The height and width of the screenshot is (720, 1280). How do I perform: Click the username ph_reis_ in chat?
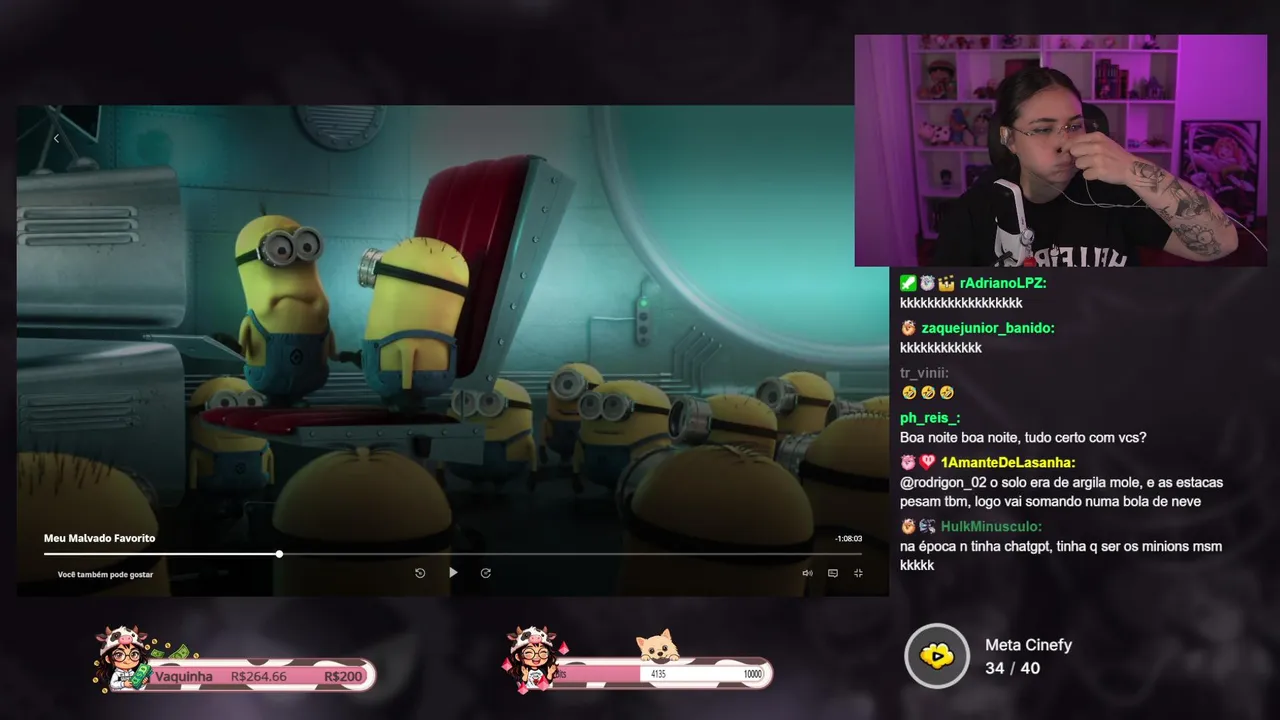(x=930, y=418)
